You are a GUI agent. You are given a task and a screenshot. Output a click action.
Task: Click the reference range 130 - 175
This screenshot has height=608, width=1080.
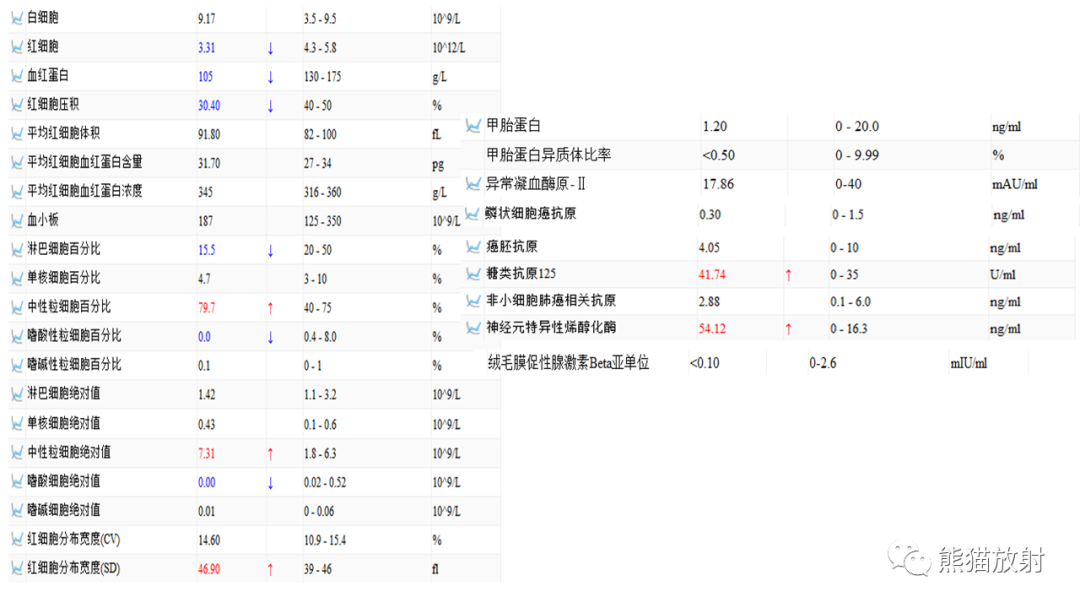(322, 76)
